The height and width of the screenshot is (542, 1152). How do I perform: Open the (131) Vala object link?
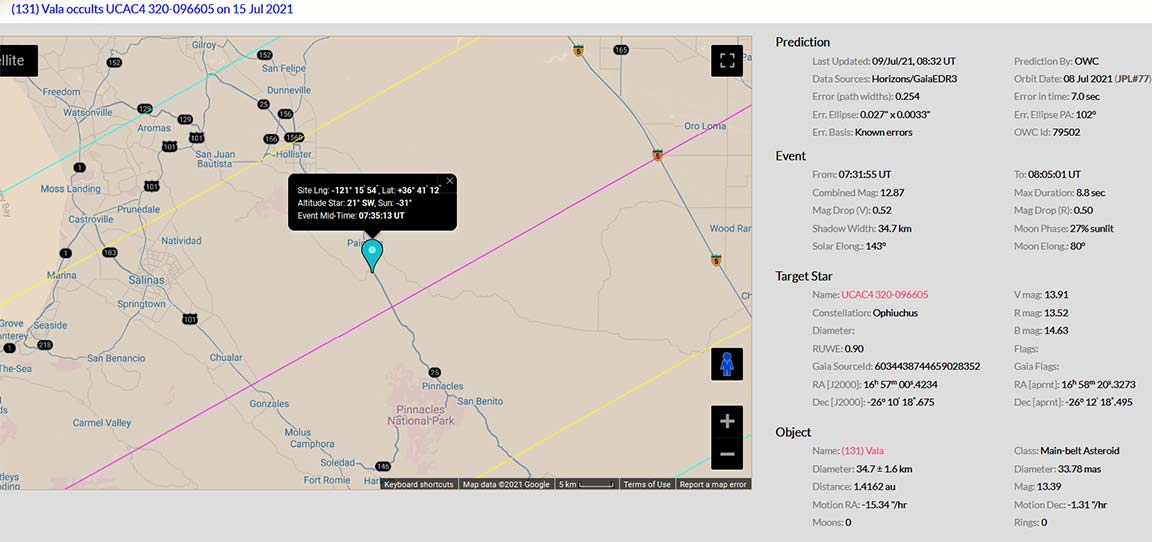[x=864, y=450]
